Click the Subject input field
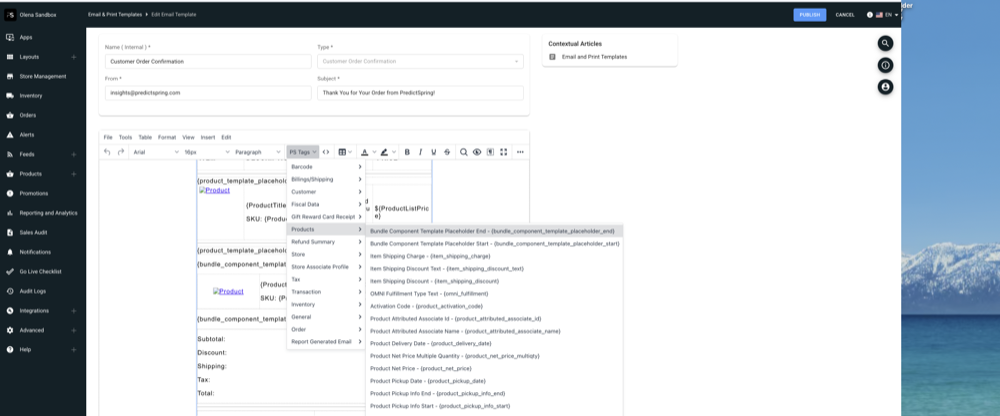 (420, 93)
